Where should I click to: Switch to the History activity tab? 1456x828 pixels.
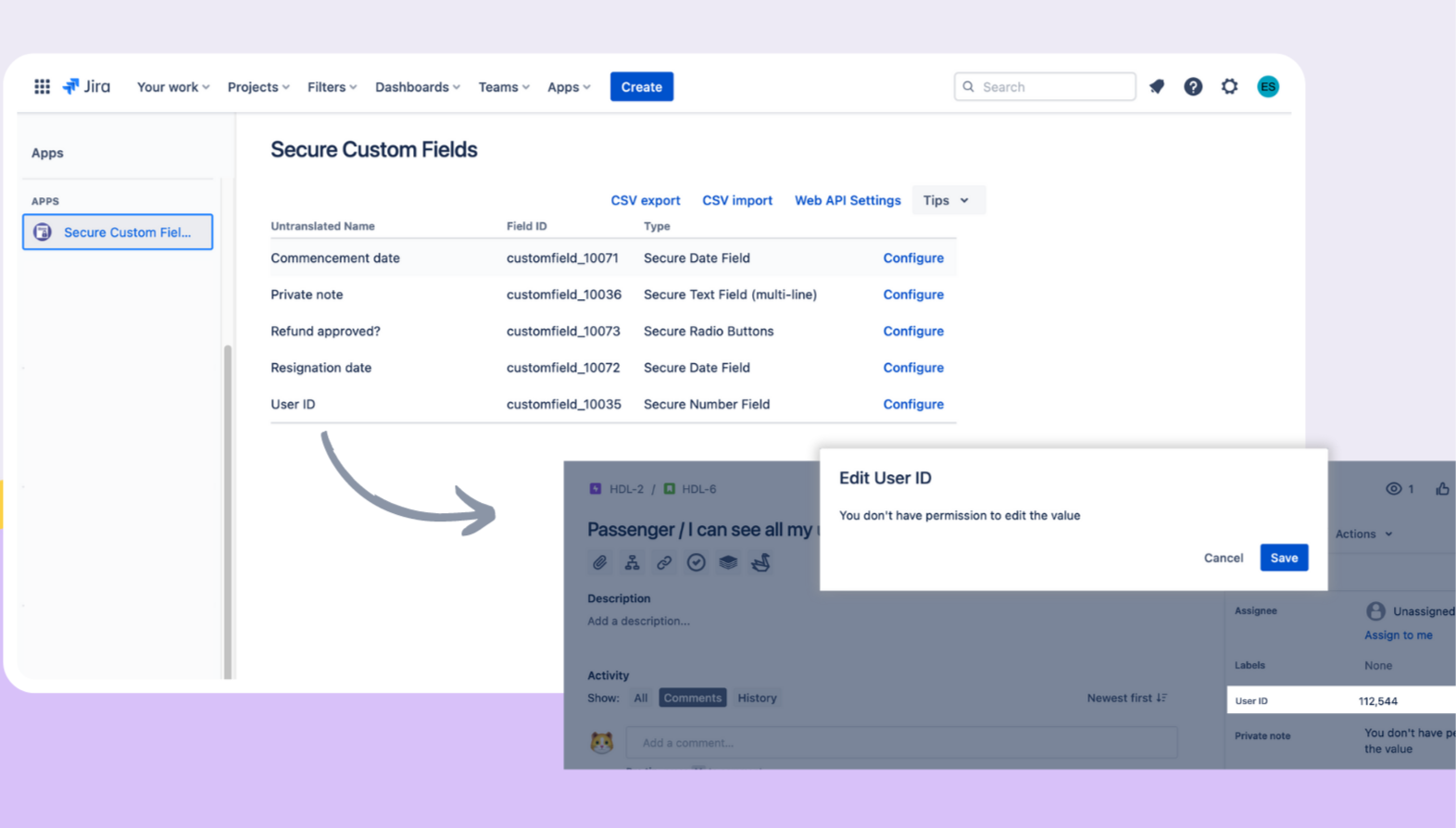click(x=757, y=697)
